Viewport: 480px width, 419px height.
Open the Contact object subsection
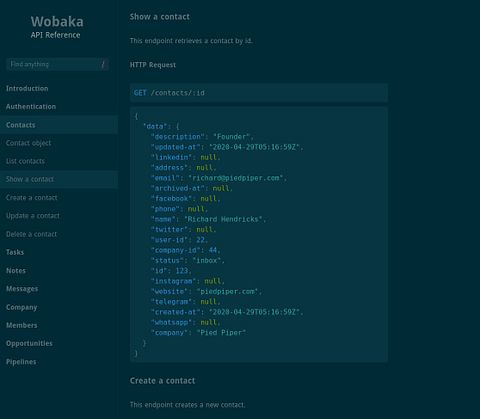tap(28, 143)
